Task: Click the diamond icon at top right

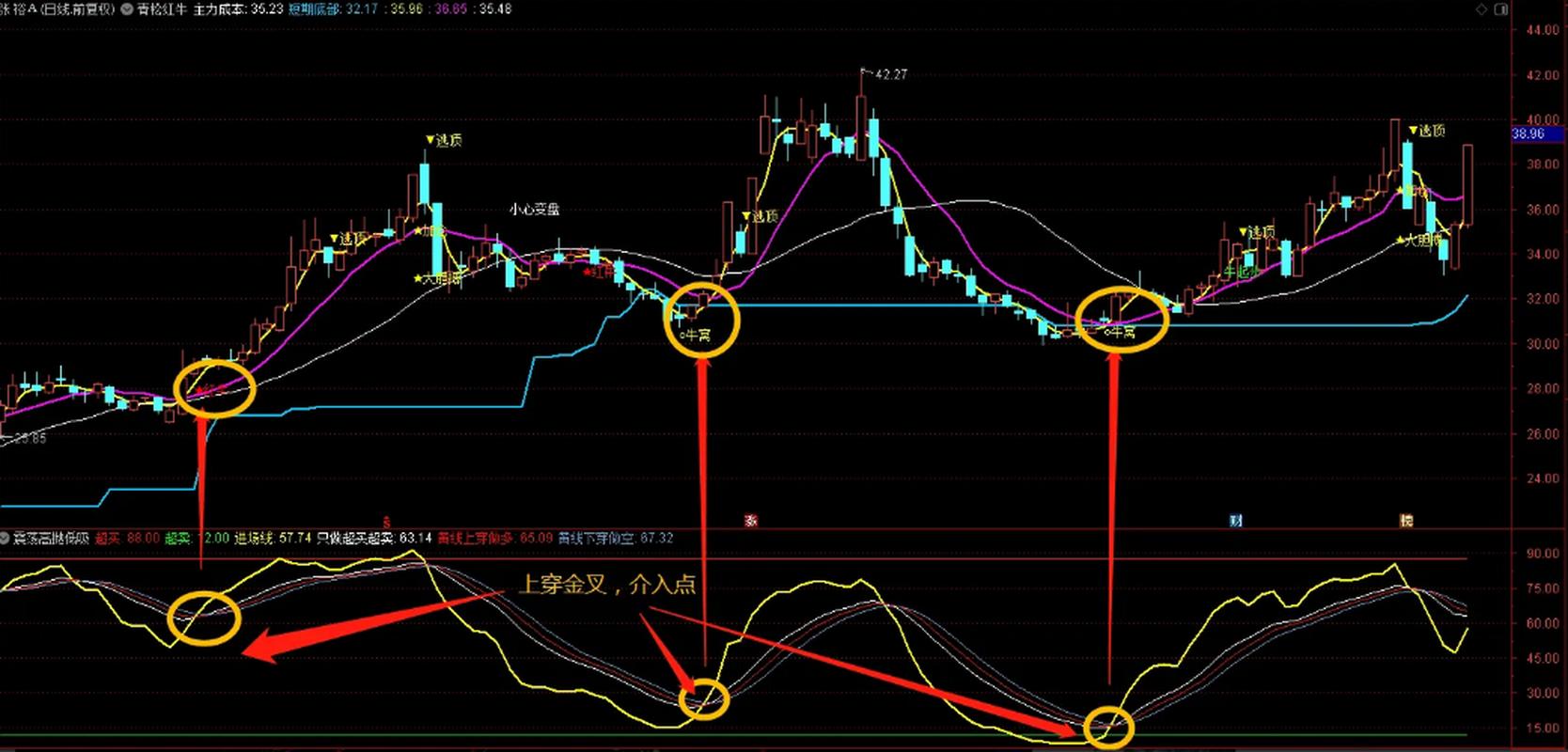Action: click(1482, 9)
